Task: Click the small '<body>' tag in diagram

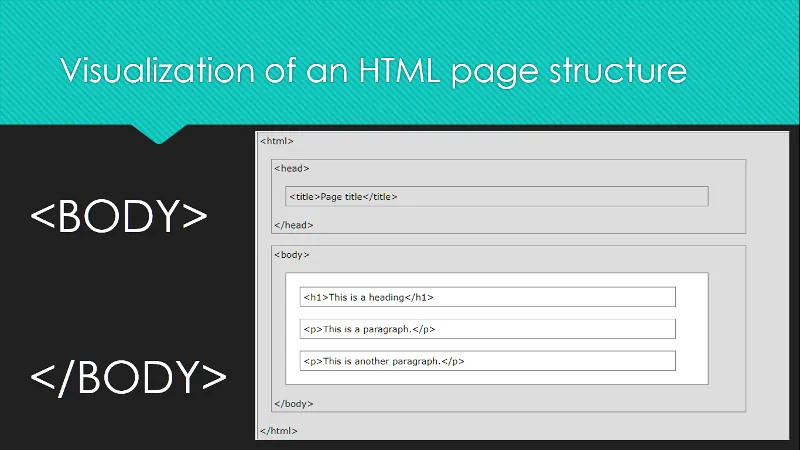Action: [292, 255]
